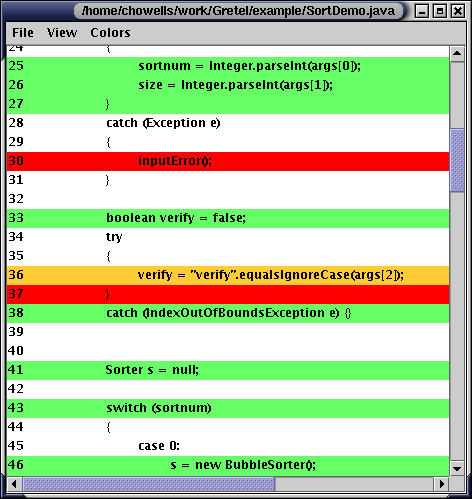Click the closing brace on green line 27
This screenshot has width=472, height=499.
(x=107, y=104)
